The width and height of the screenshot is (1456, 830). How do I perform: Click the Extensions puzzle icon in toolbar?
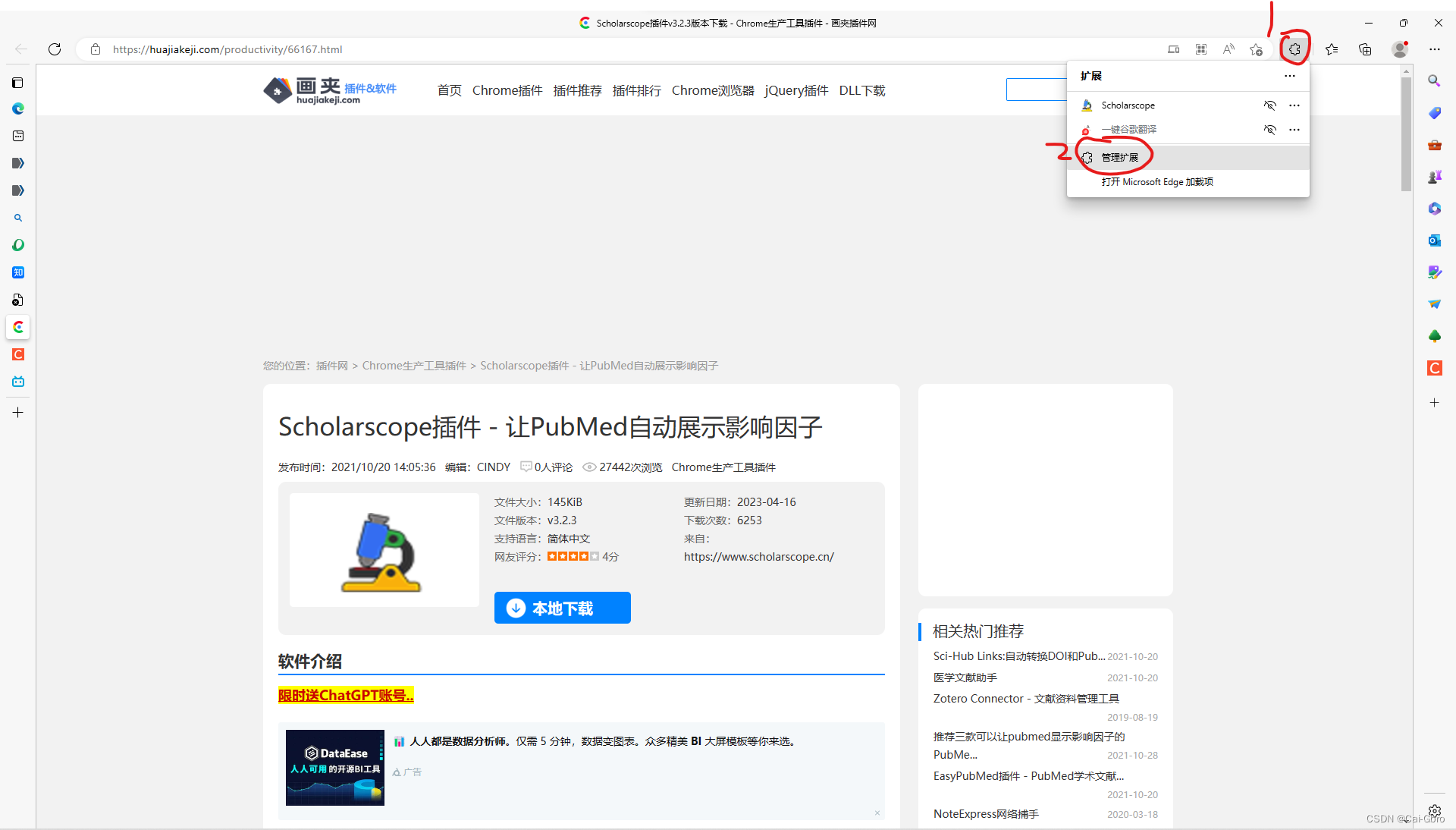[1294, 49]
